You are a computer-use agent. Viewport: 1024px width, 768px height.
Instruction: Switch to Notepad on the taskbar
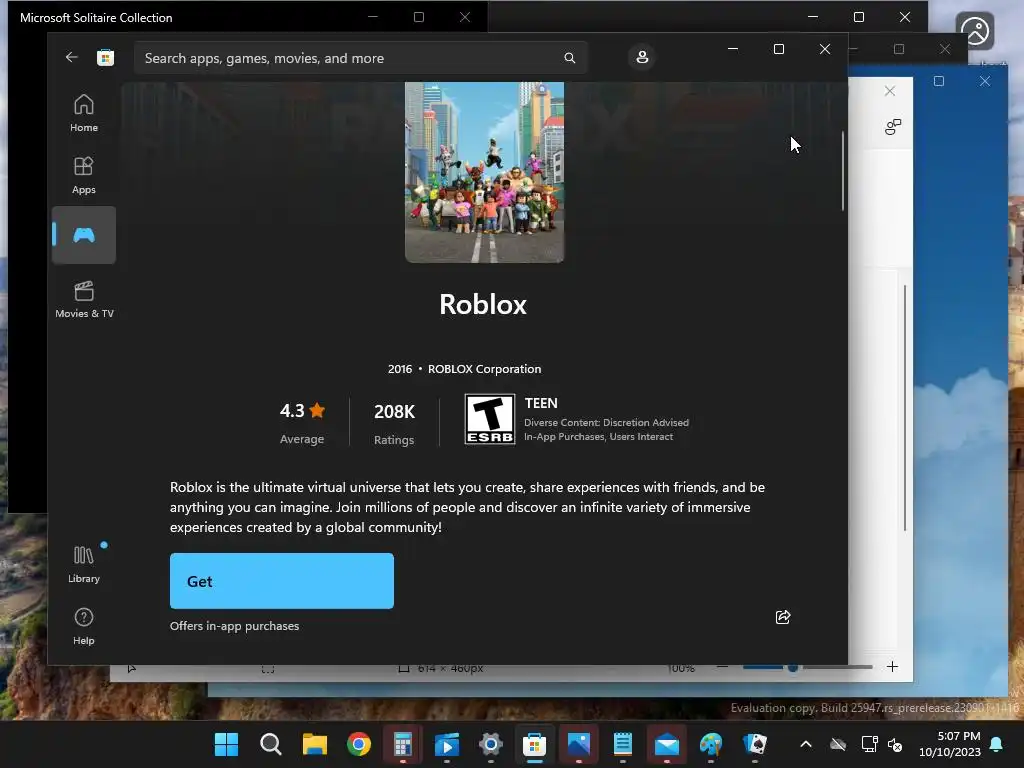point(622,744)
